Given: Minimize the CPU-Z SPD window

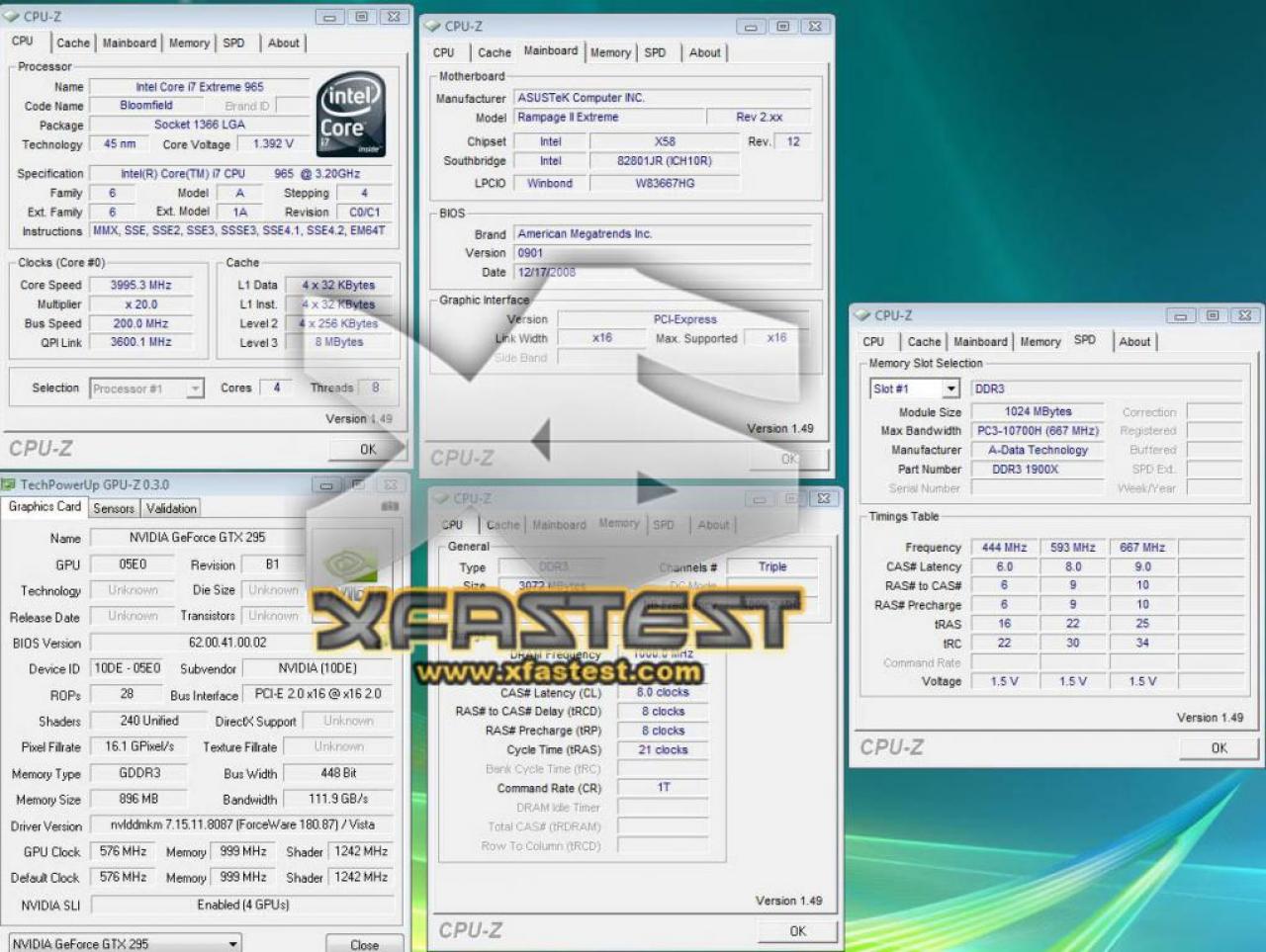Looking at the screenshot, I should (x=1180, y=315).
